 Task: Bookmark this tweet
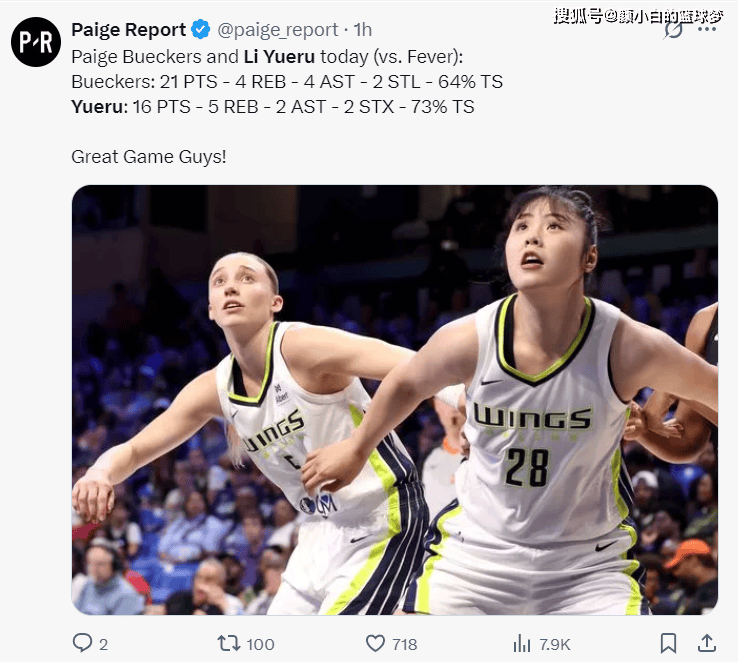click(668, 643)
